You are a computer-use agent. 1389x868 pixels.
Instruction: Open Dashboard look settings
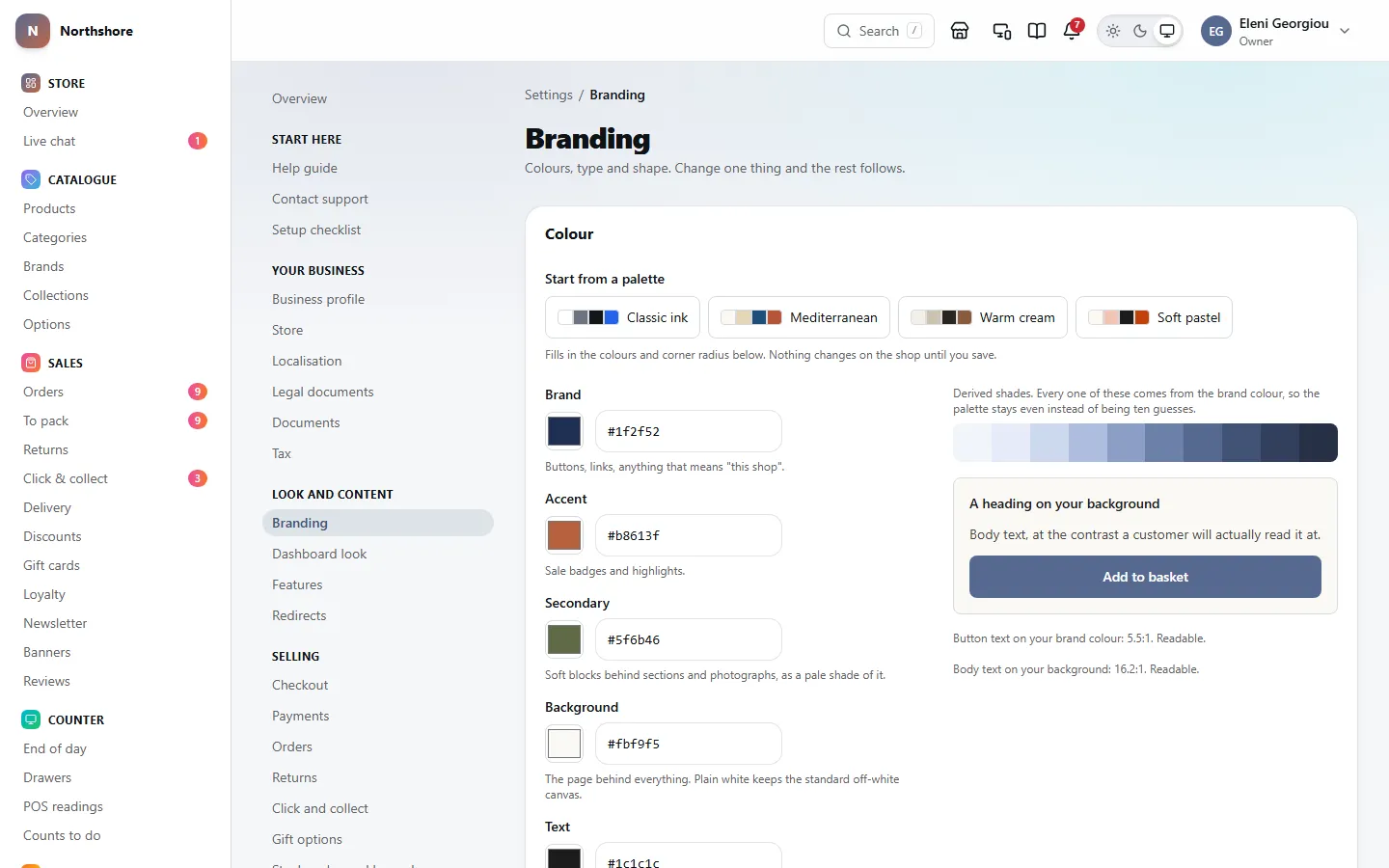[378, 554]
